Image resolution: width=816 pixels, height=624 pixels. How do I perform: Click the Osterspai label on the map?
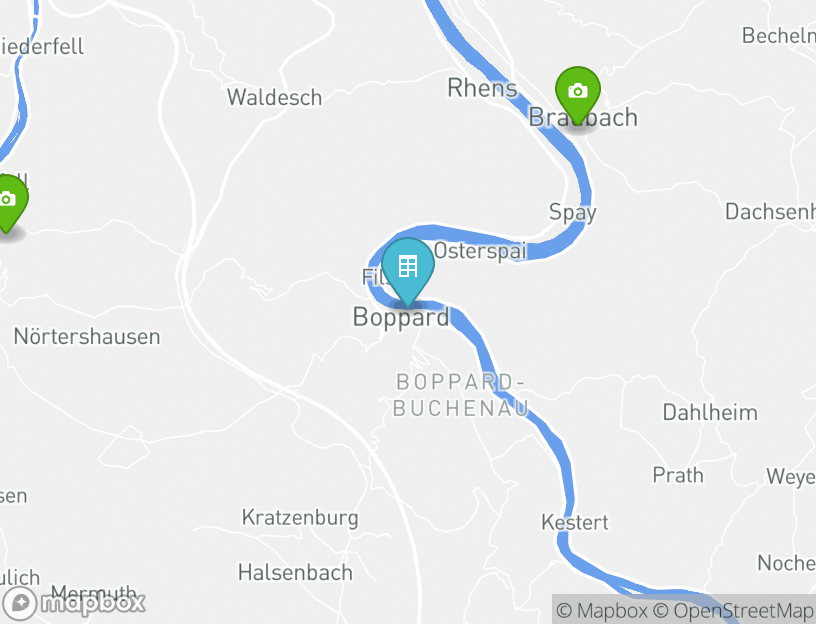pos(480,251)
